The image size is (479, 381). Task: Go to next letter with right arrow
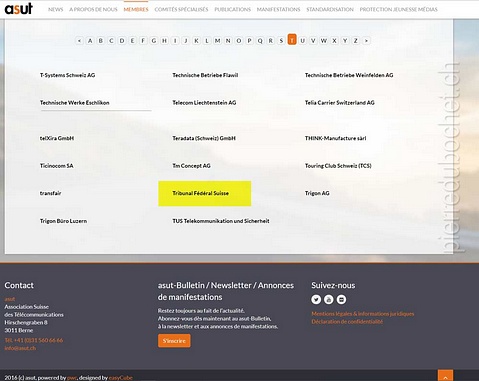[x=366, y=41]
